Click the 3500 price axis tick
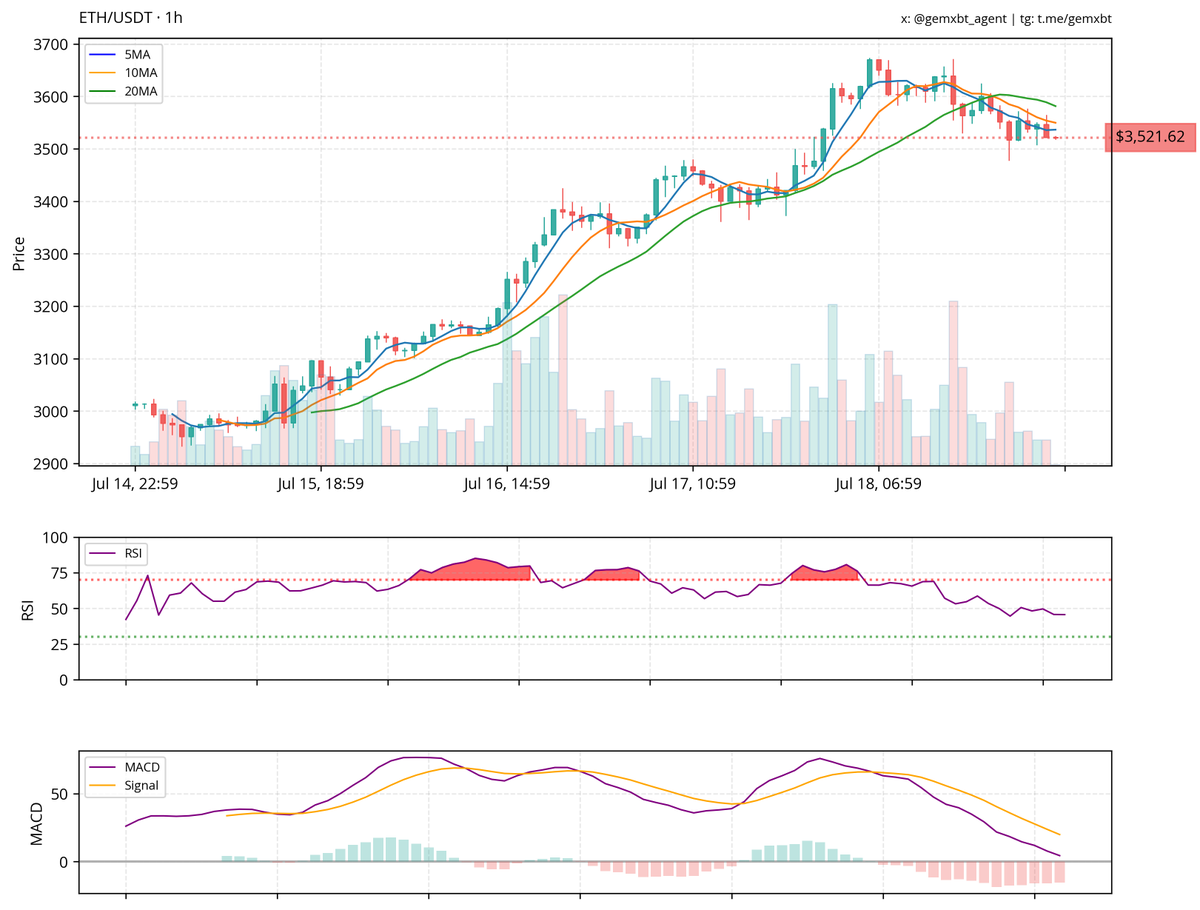The height and width of the screenshot is (910, 1200). 50,150
